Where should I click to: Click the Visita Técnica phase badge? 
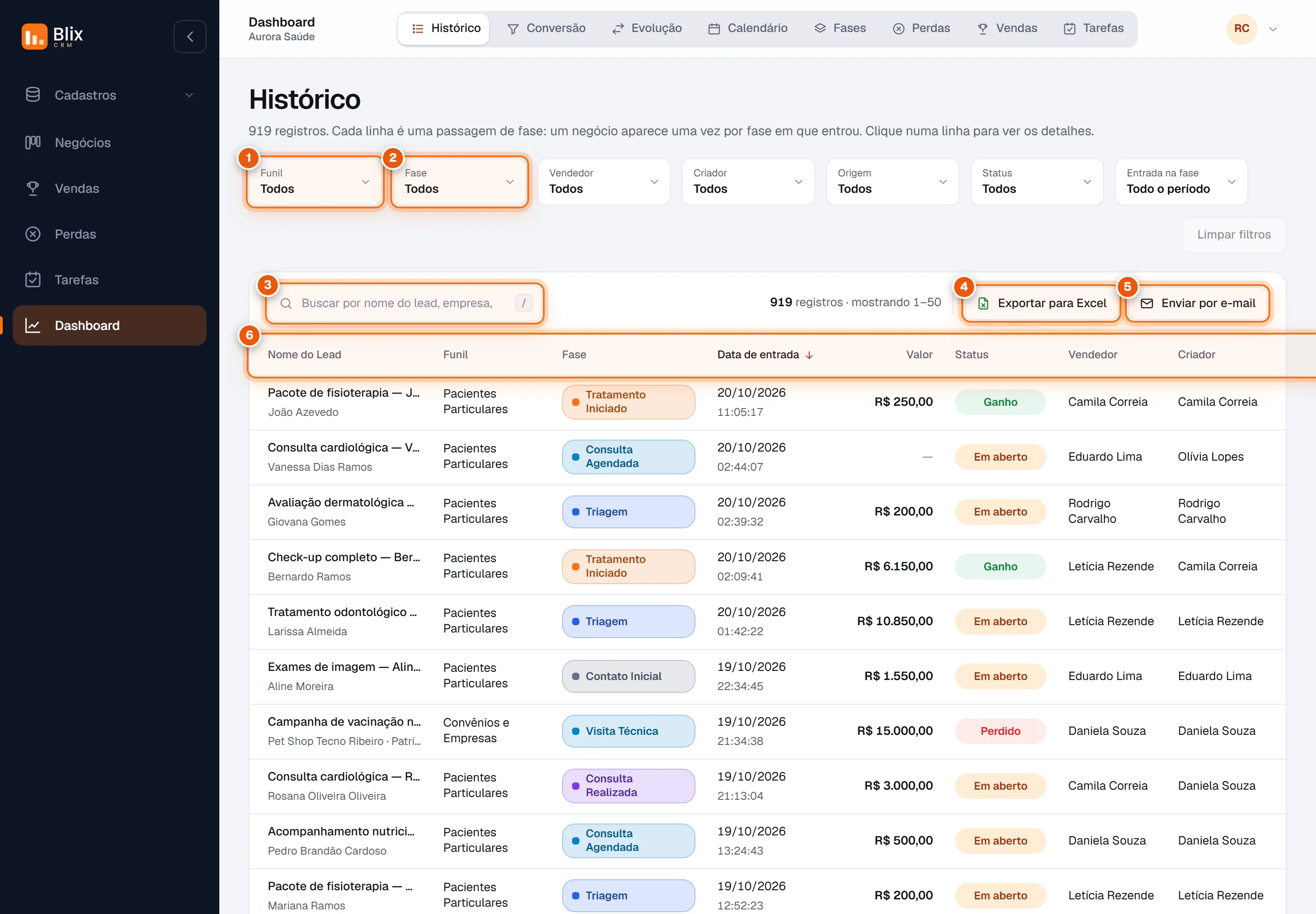[x=628, y=731]
